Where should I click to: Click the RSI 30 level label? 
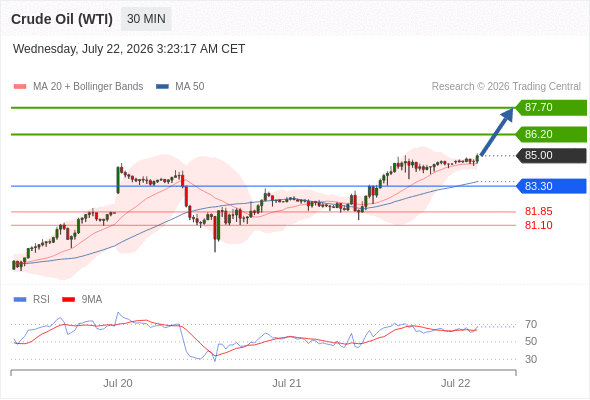click(531, 359)
